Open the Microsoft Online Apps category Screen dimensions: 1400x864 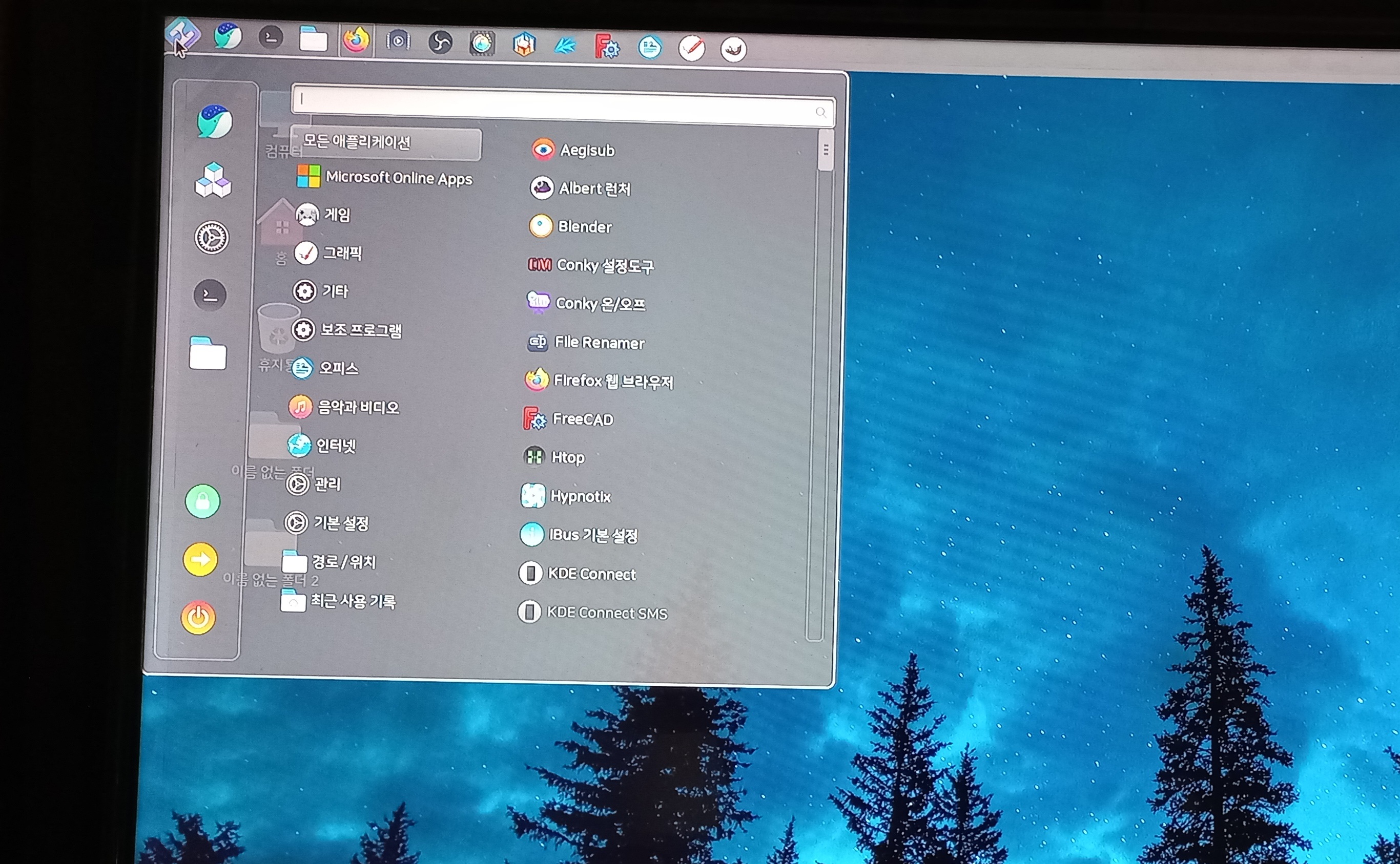[x=385, y=177]
